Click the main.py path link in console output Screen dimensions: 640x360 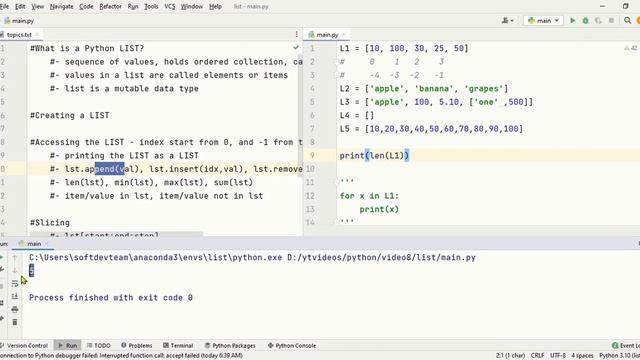381,258
